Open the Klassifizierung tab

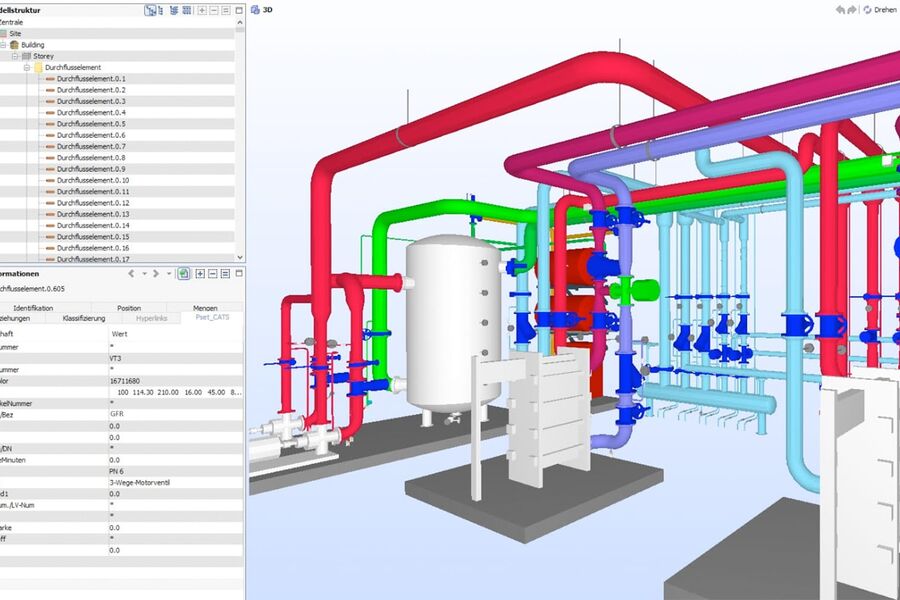click(84, 318)
